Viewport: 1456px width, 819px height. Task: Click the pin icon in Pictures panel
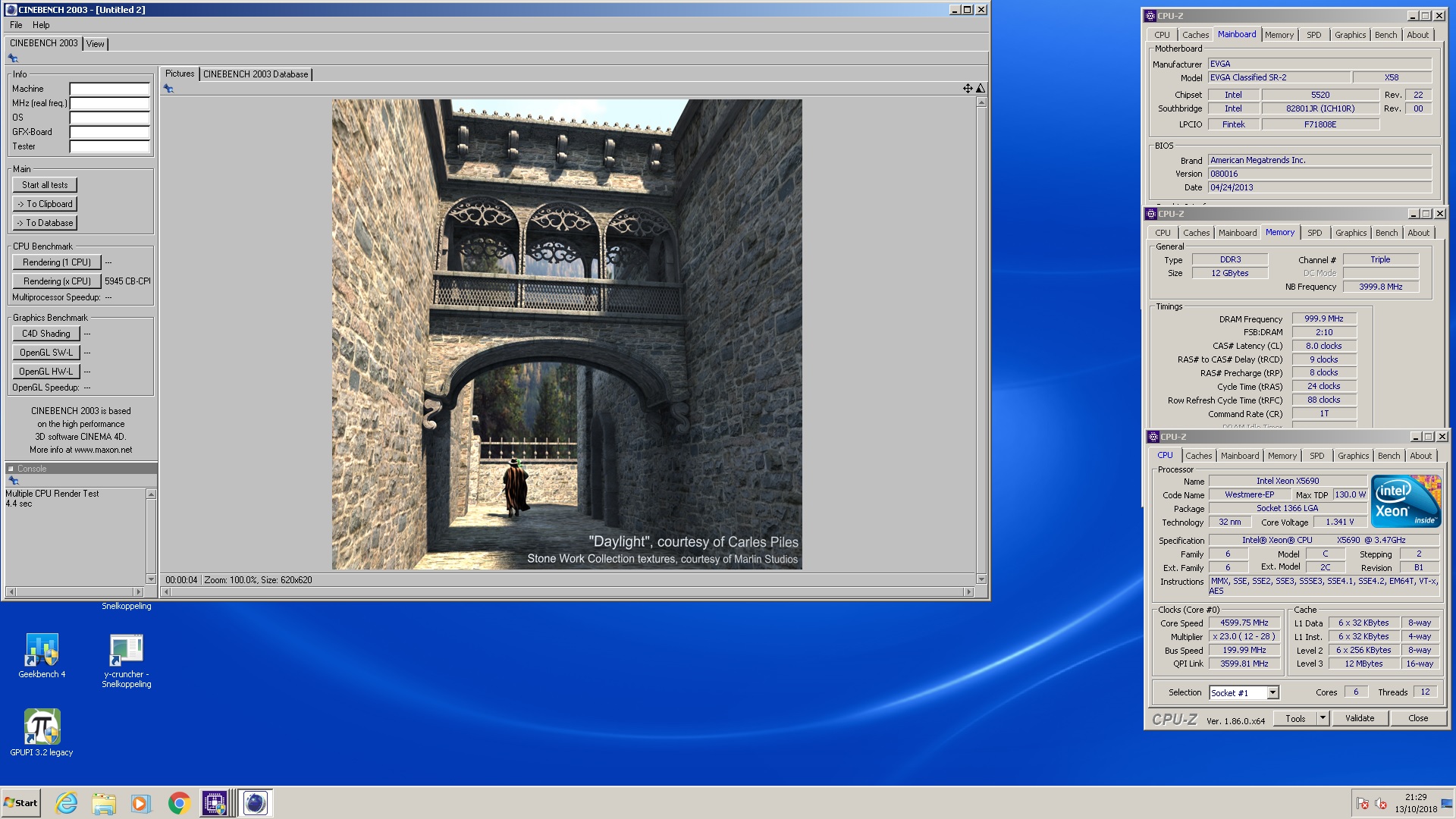[x=168, y=89]
